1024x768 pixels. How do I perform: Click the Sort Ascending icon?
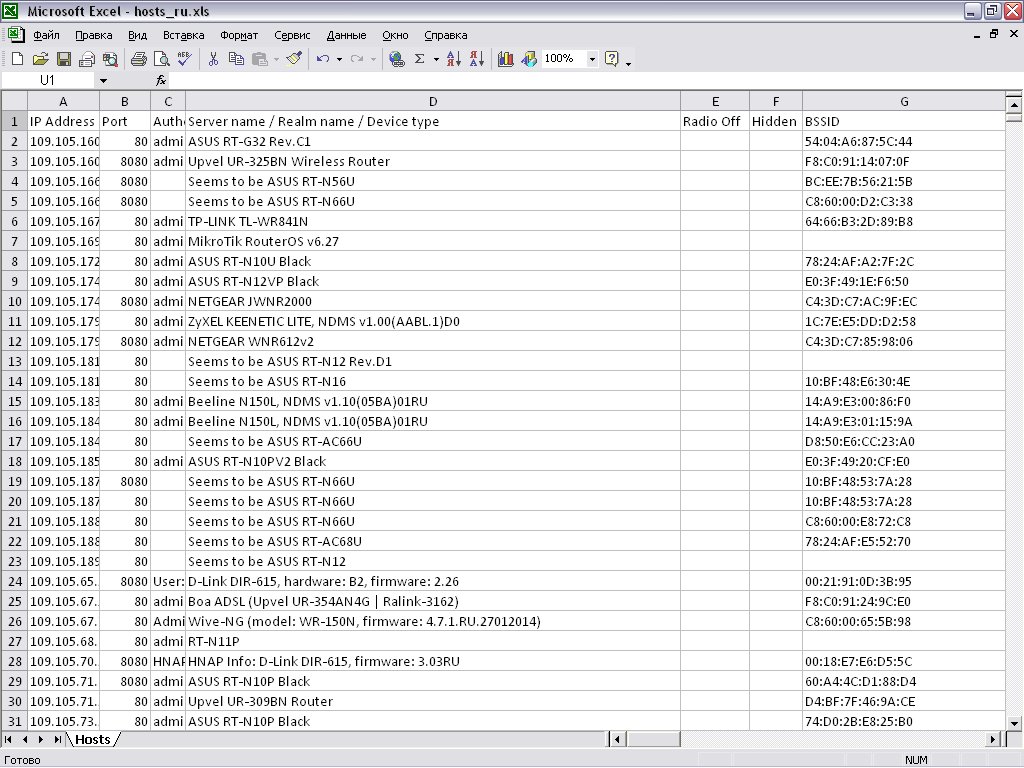tap(454, 59)
